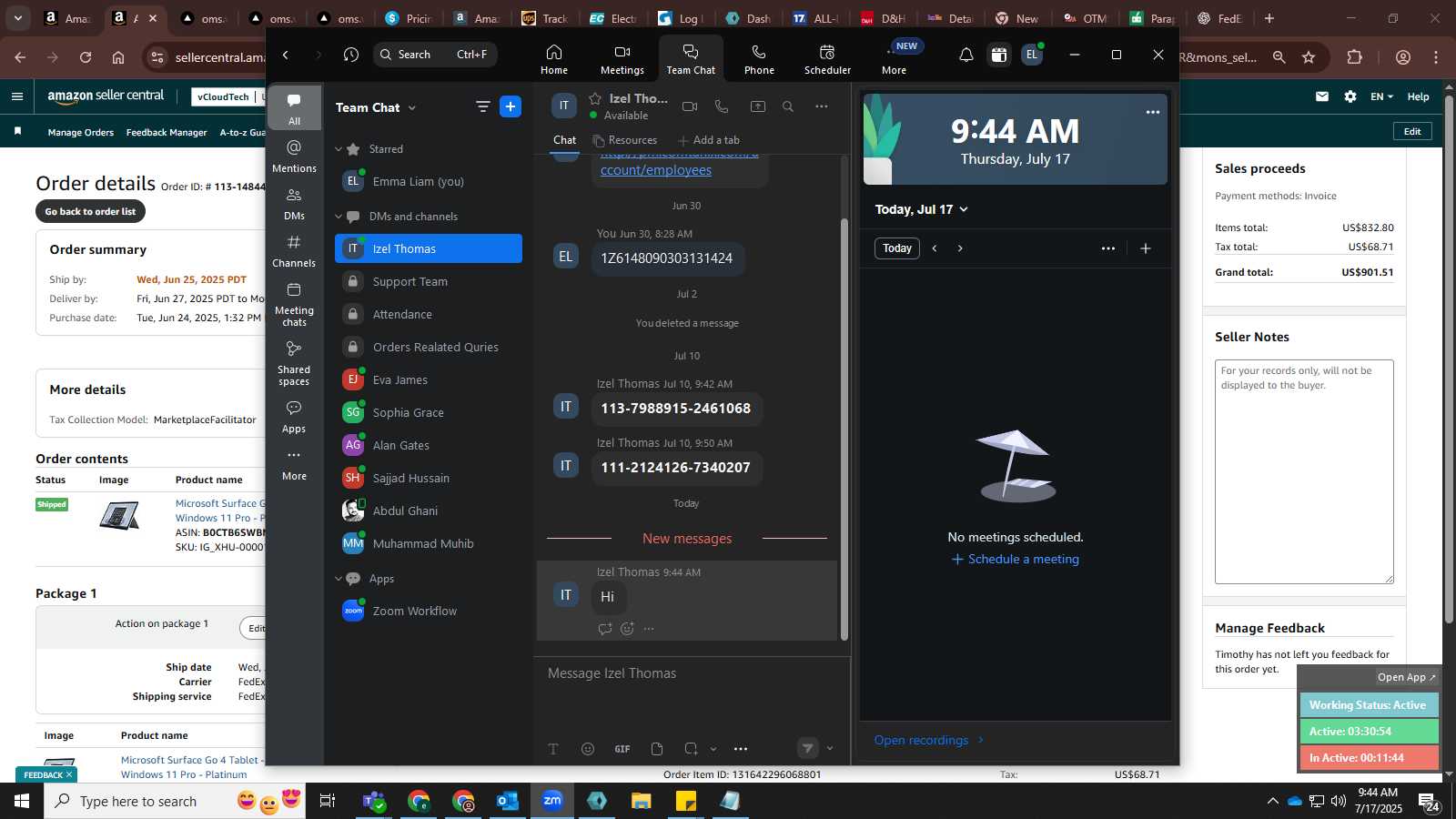Open send options dropdown arrow

[829, 749]
